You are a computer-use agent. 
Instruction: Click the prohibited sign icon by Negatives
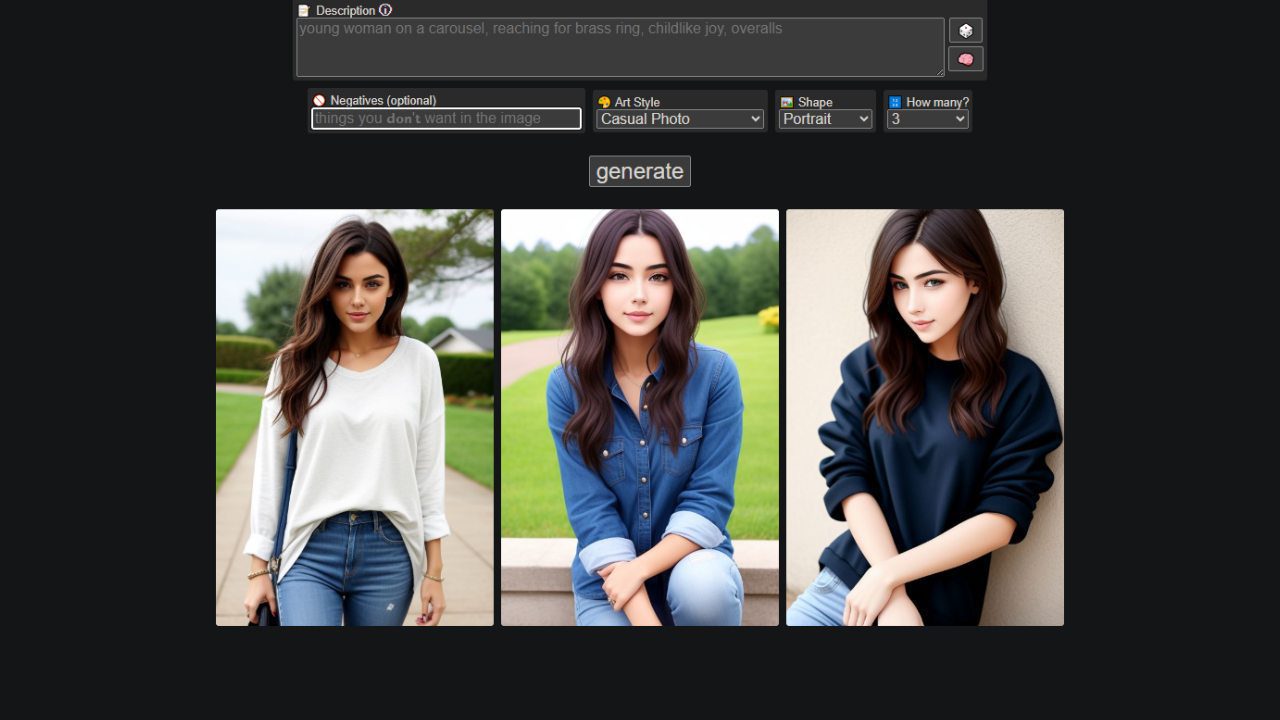pos(319,101)
